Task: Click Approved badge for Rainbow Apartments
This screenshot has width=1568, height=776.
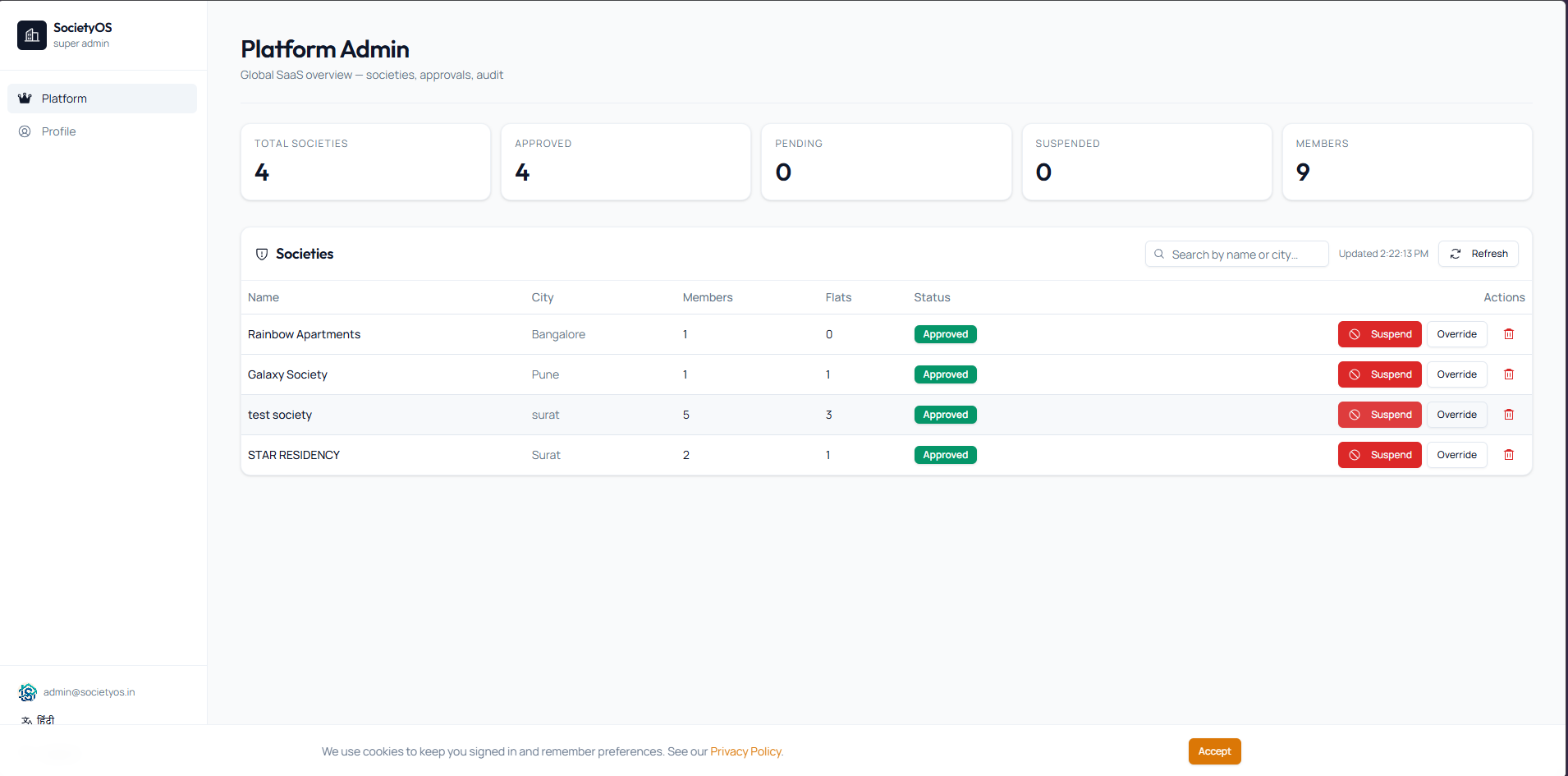Action: tap(945, 334)
